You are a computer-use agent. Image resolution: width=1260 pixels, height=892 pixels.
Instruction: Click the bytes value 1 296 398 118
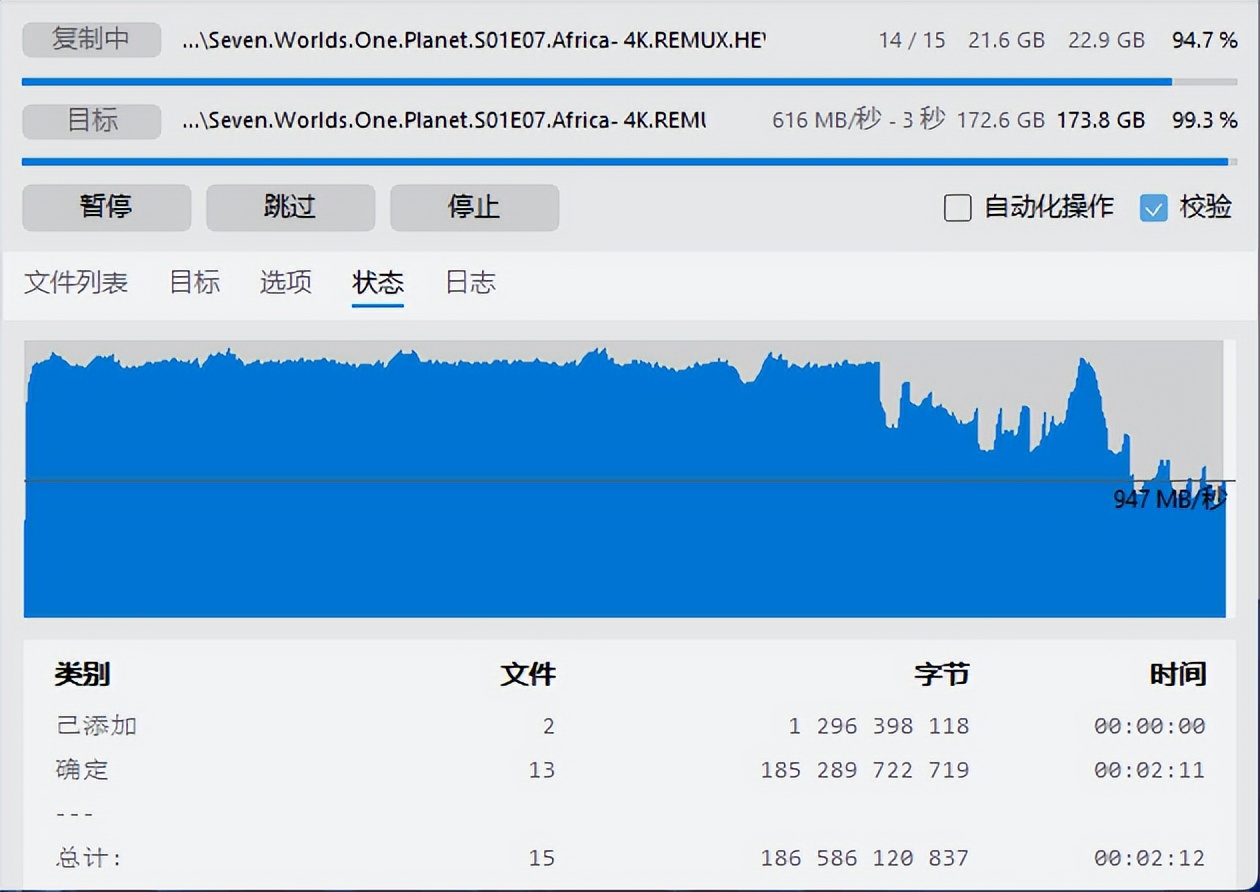(879, 726)
